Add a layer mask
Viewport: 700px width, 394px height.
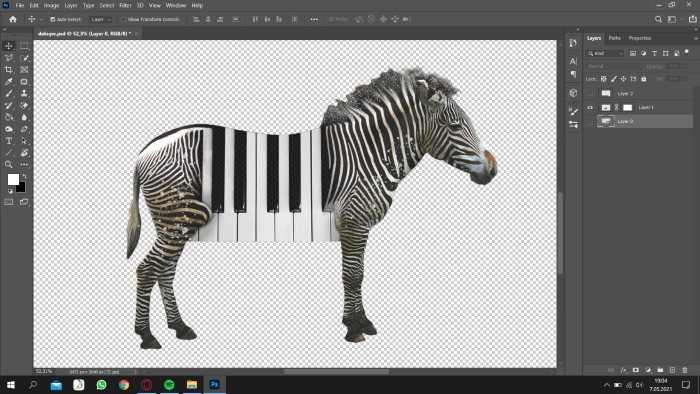[x=636, y=370]
